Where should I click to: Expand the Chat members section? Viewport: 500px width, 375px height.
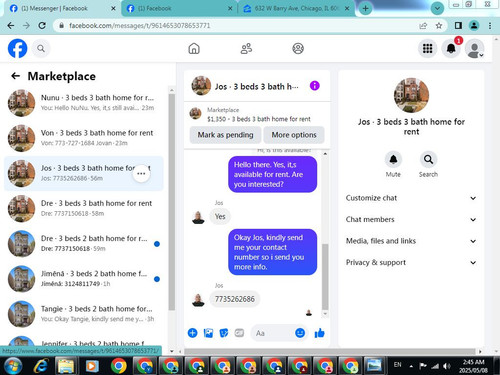tap(411, 219)
